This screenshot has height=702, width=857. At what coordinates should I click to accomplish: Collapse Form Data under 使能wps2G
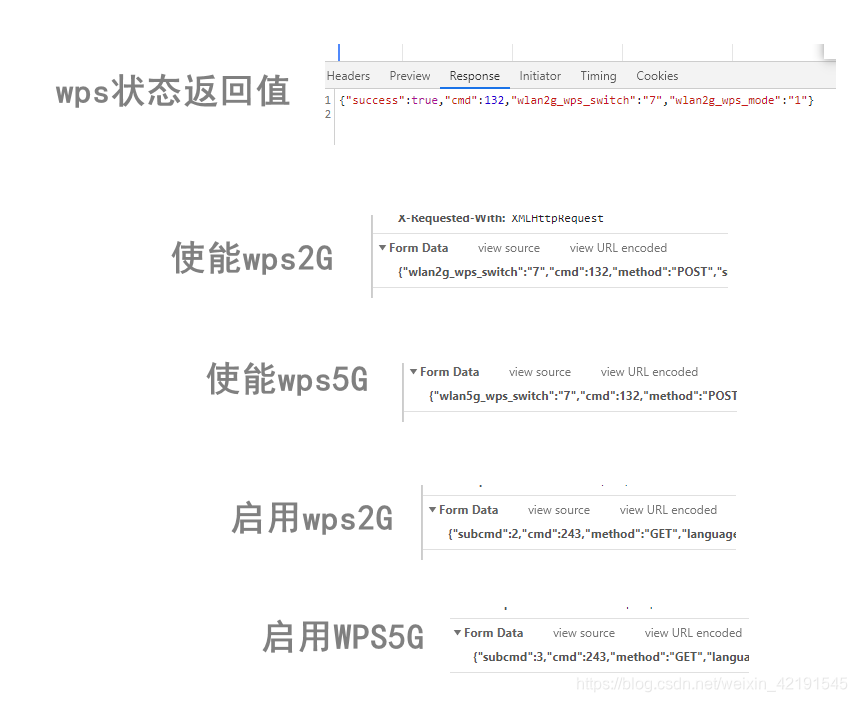411,247
